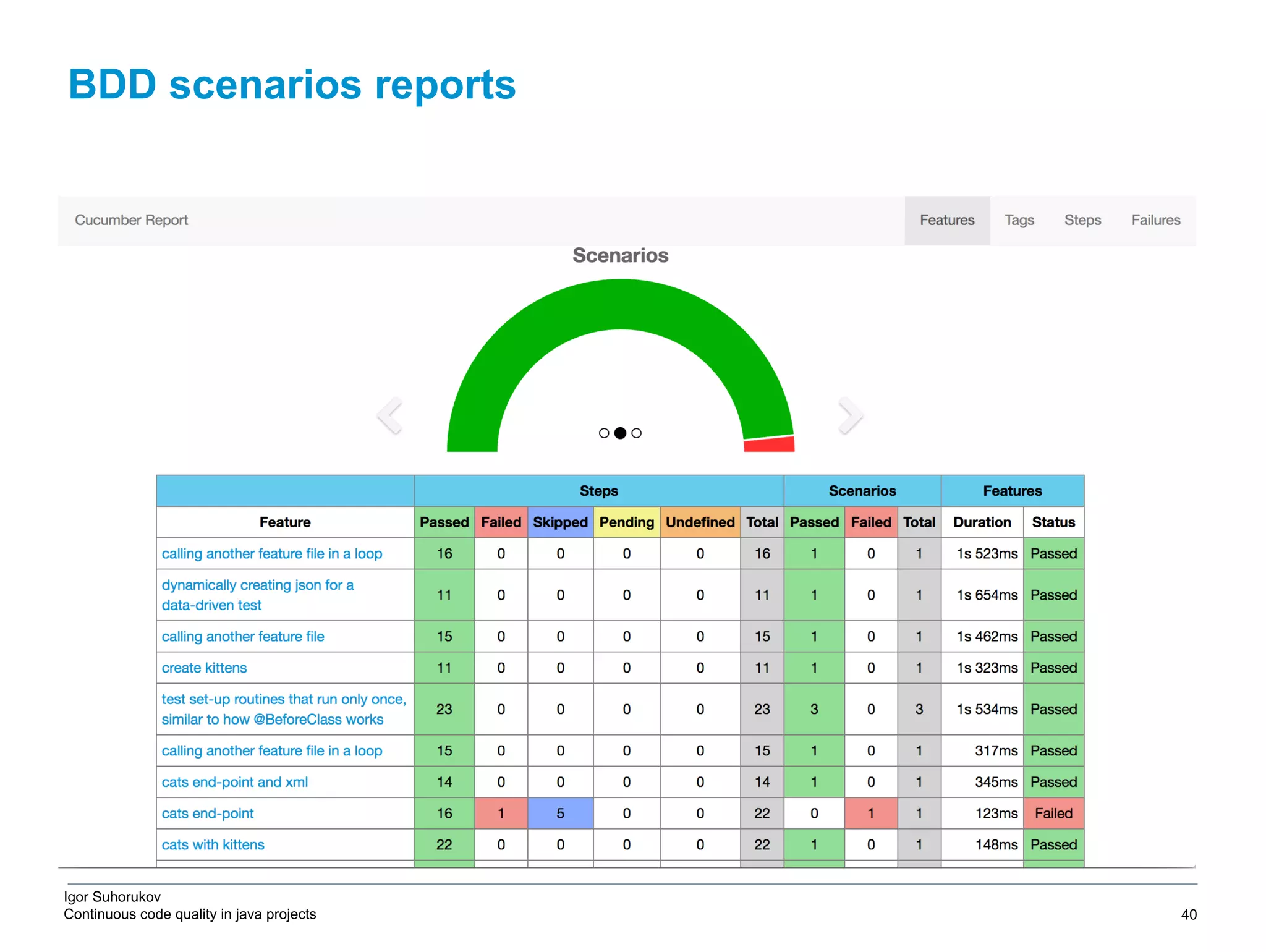Image resolution: width=1266 pixels, height=952 pixels.
Task: Click the Duration column header
Action: tap(982, 522)
